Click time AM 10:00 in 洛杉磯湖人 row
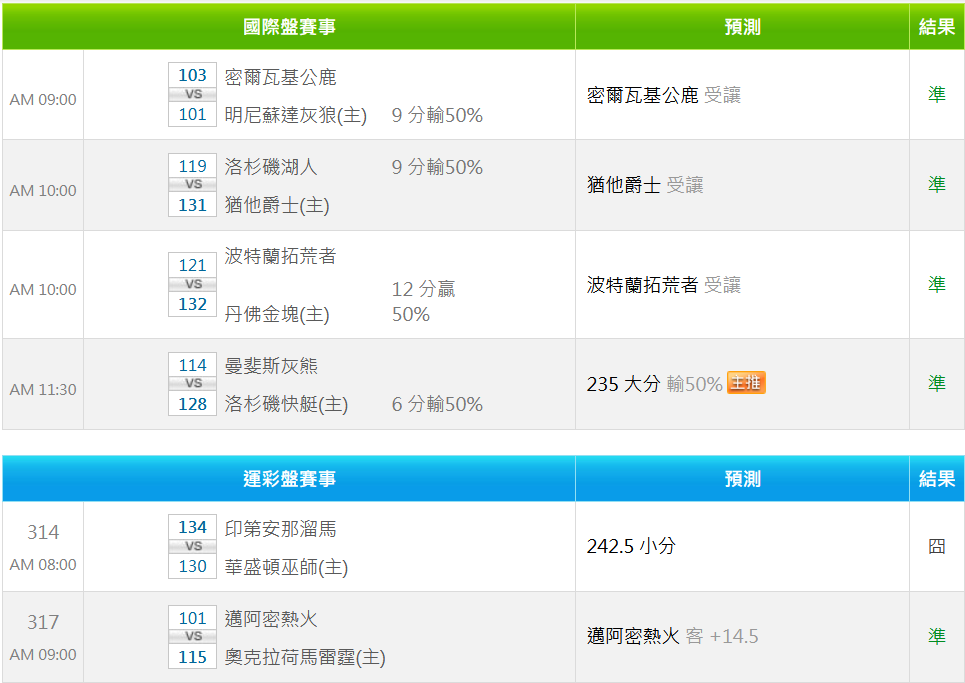This screenshot has width=965, height=683. coord(43,191)
